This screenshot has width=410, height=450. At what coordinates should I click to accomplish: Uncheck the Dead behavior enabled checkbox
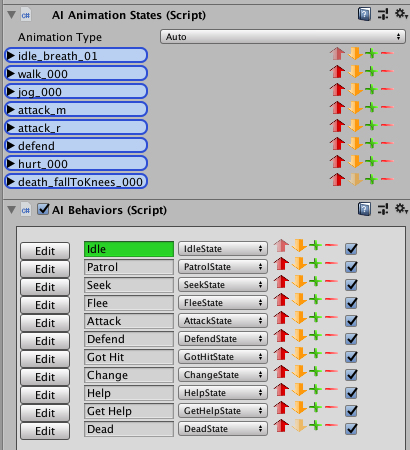[x=351, y=429]
